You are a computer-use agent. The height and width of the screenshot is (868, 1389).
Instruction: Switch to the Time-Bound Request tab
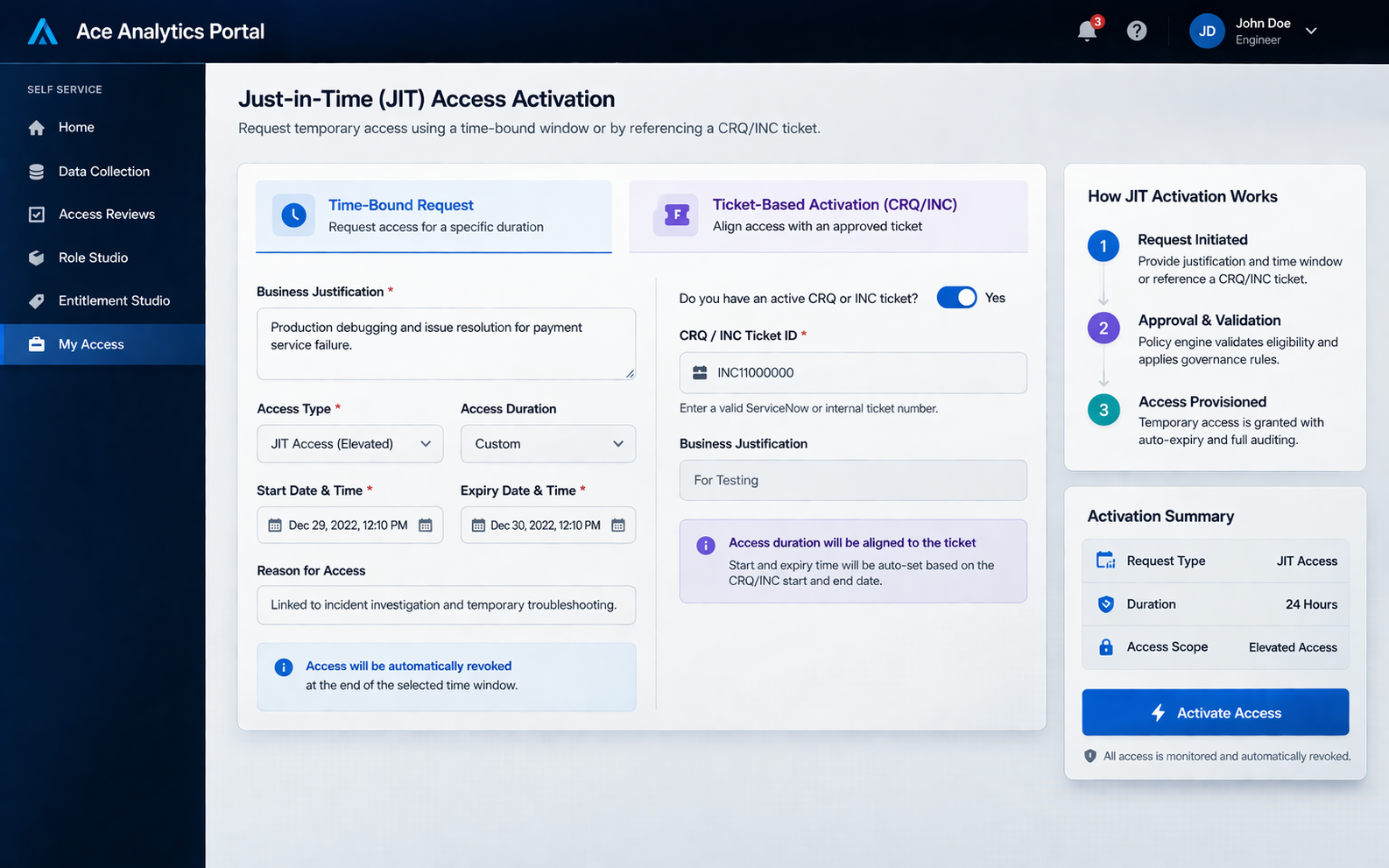pos(434,215)
